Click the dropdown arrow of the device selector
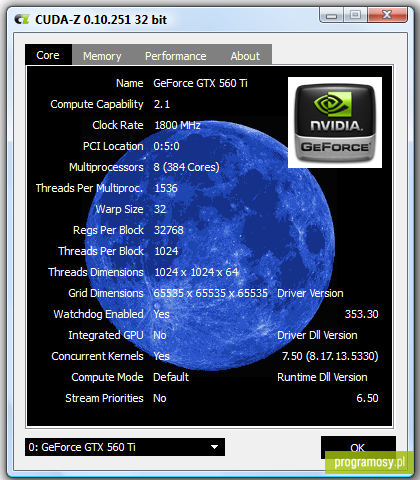The height and width of the screenshot is (480, 420). [214, 447]
